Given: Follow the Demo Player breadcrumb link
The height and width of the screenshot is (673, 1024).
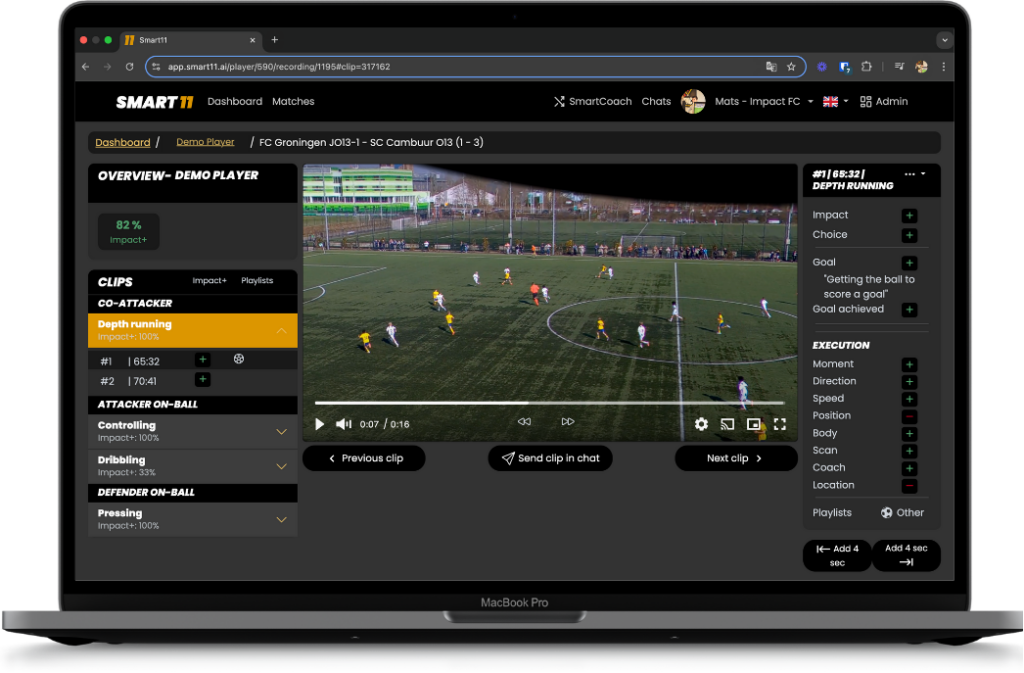Looking at the screenshot, I should [x=205, y=142].
